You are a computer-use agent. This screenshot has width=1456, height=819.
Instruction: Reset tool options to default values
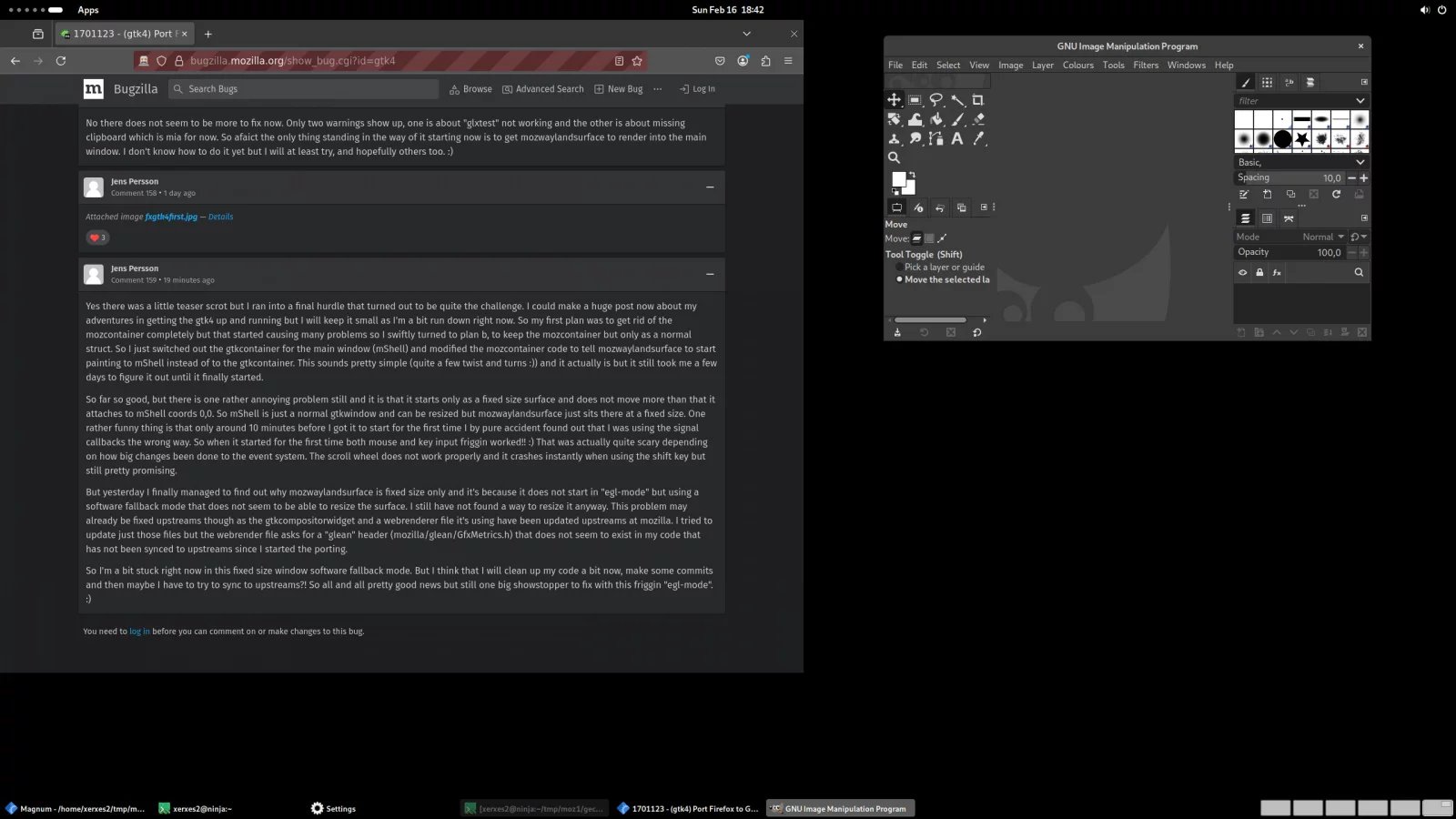click(976, 332)
